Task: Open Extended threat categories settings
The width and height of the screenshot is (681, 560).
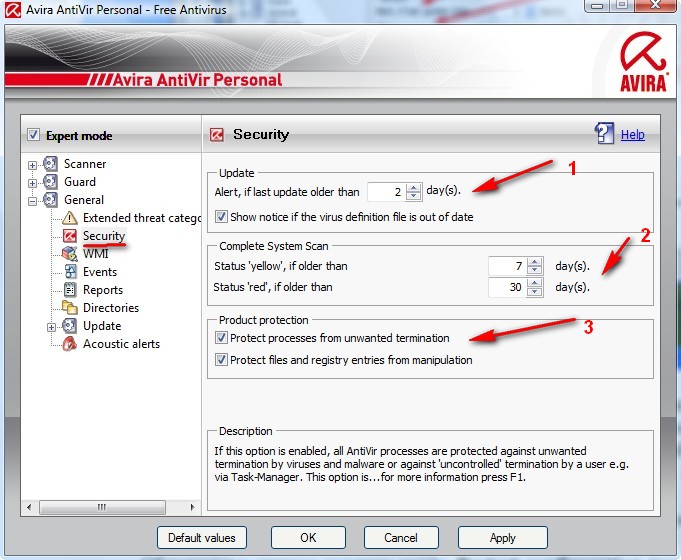Action: click(142, 218)
